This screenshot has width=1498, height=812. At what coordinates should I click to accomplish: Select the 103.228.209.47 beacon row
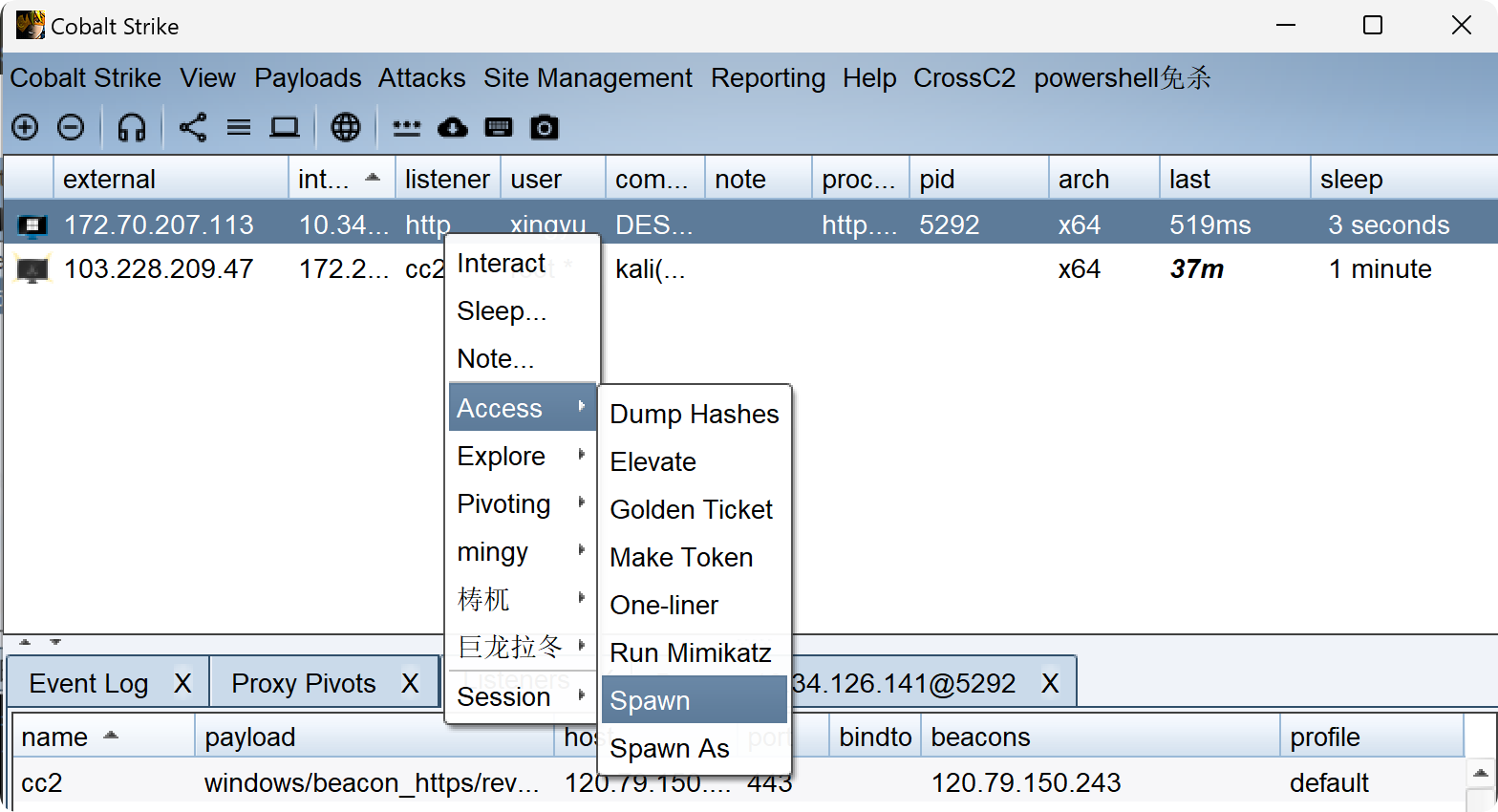[749, 269]
